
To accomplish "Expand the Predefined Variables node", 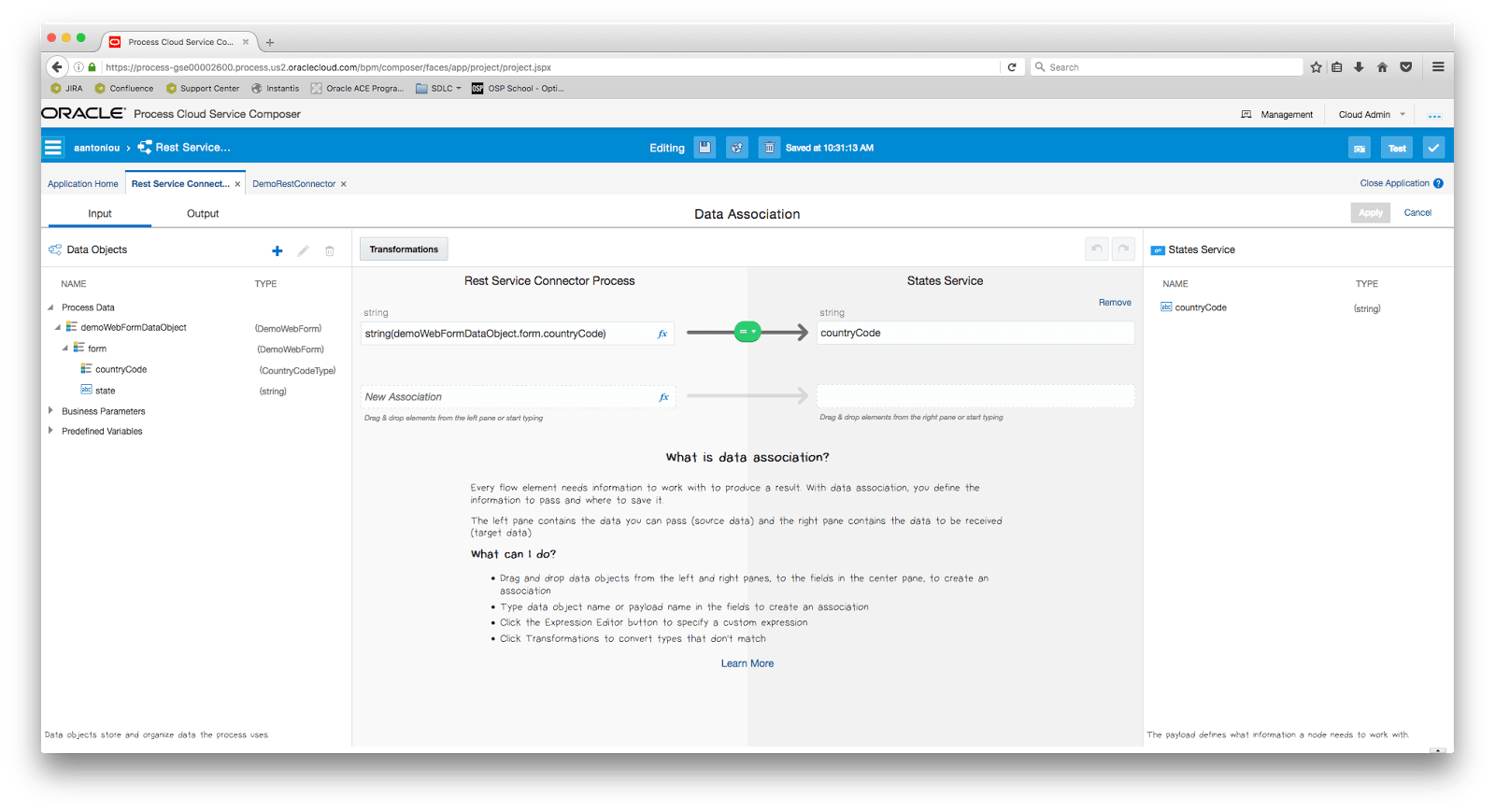I will (50, 431).
